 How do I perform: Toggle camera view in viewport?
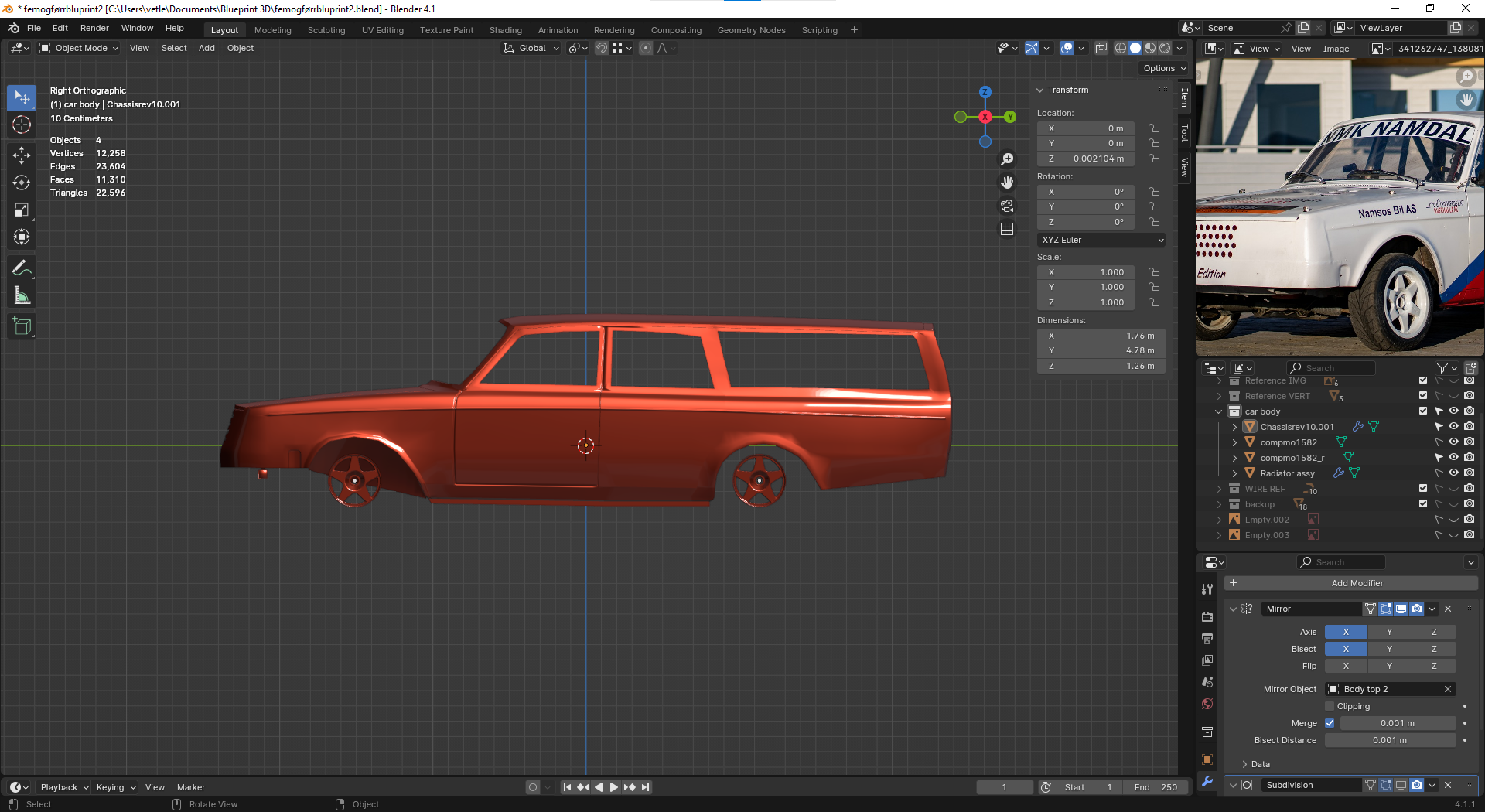click(1007, 206)
